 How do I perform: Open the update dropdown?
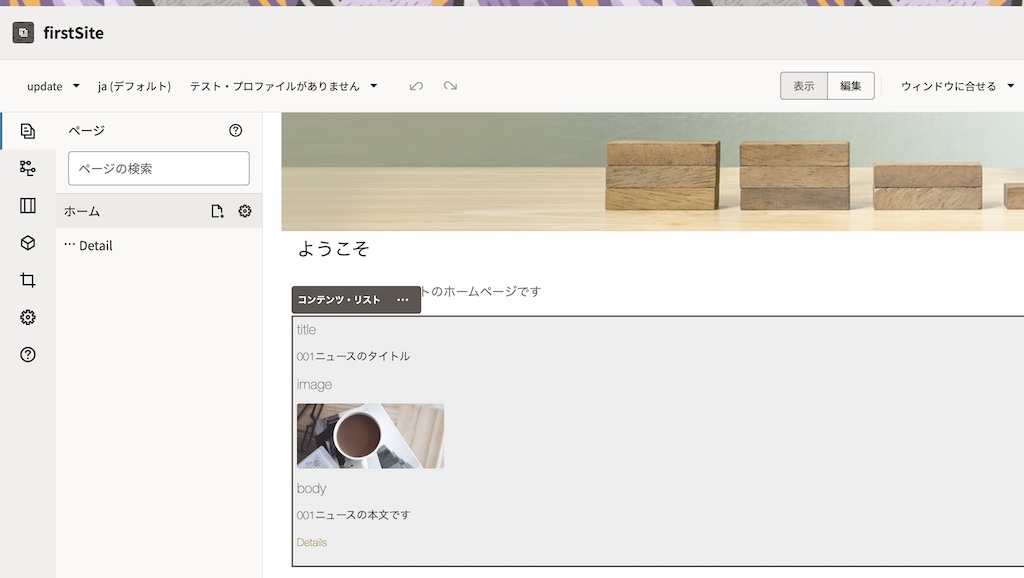click(x=53, y=86)
